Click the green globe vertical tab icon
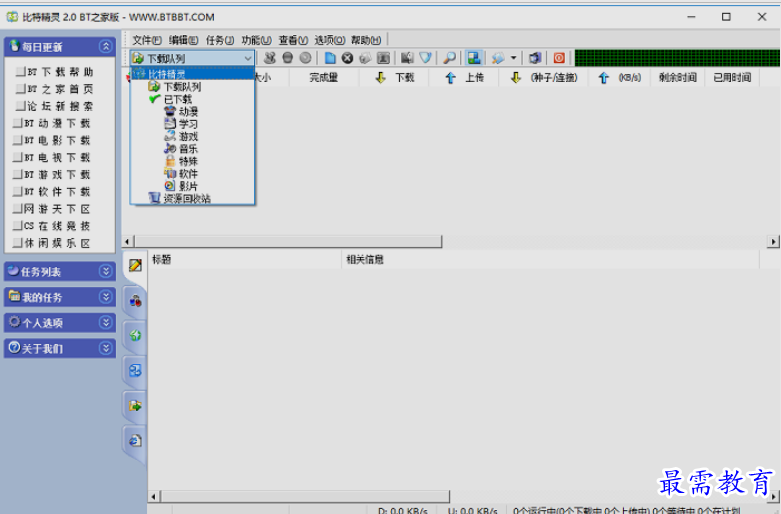 click(135, 335)
